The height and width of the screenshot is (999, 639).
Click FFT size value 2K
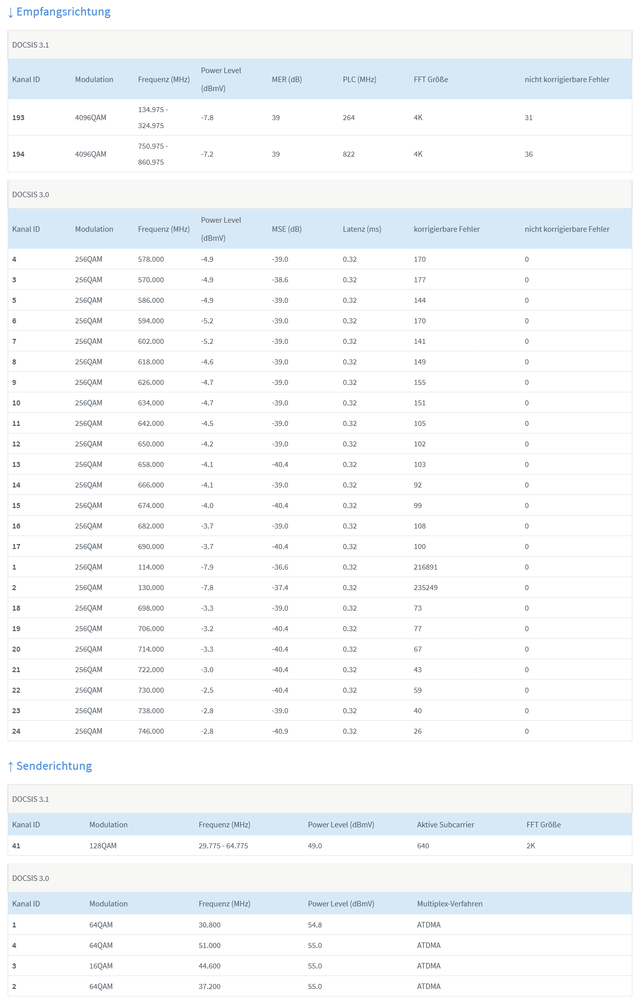coord(531,846)
